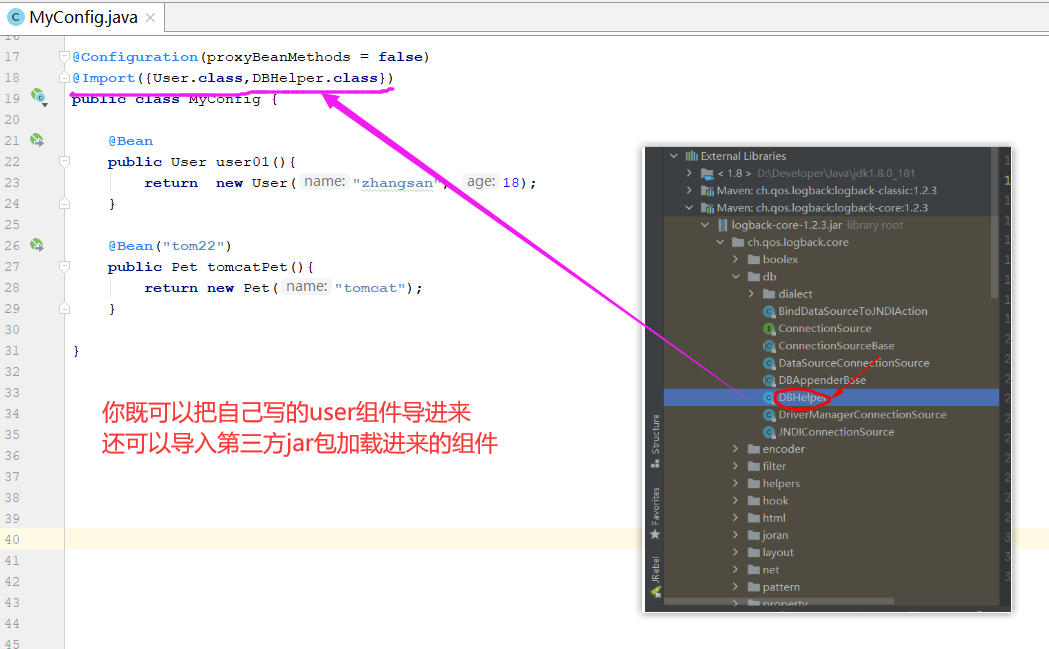Click the BindDataSourceToJNDIAction class icon
This screenshot has width=1049, height=649.
pos(767,310)
